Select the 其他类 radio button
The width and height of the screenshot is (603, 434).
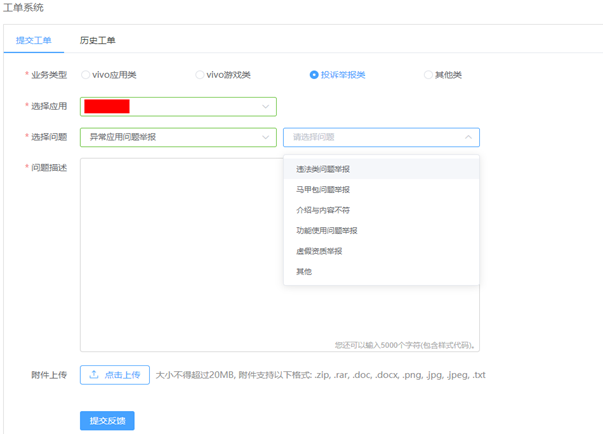tap(428, 75)
